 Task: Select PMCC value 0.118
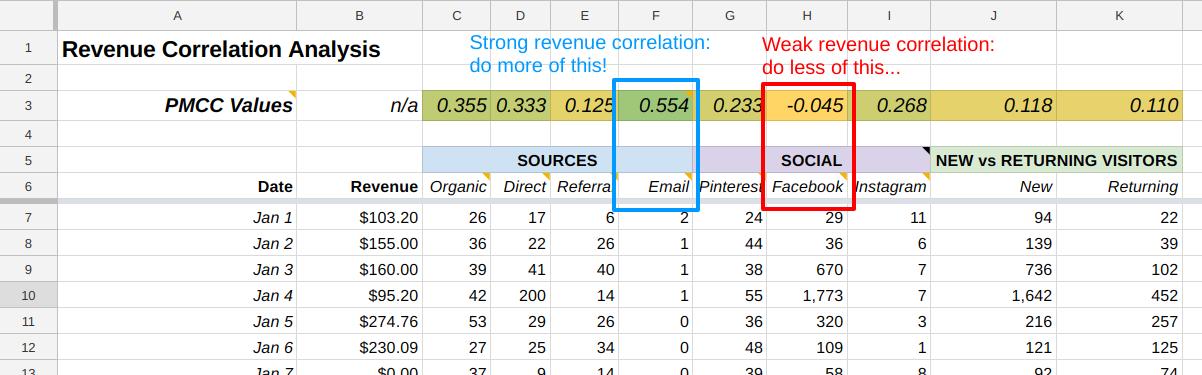click(x=993, y=105)
